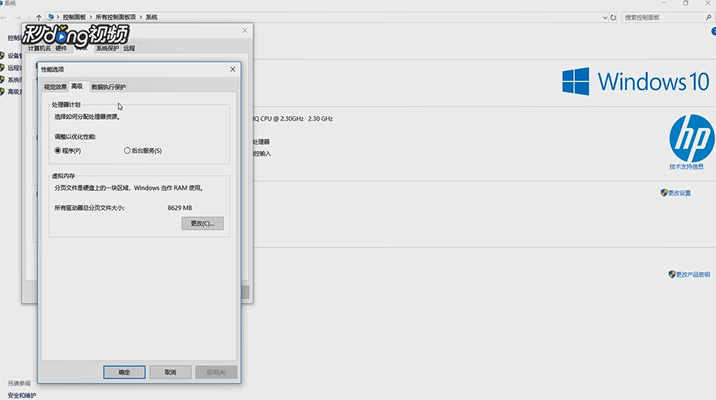Open 系统保护 tab in system properties
Viewport: 716px width, 400px height.
pos(107,48)
